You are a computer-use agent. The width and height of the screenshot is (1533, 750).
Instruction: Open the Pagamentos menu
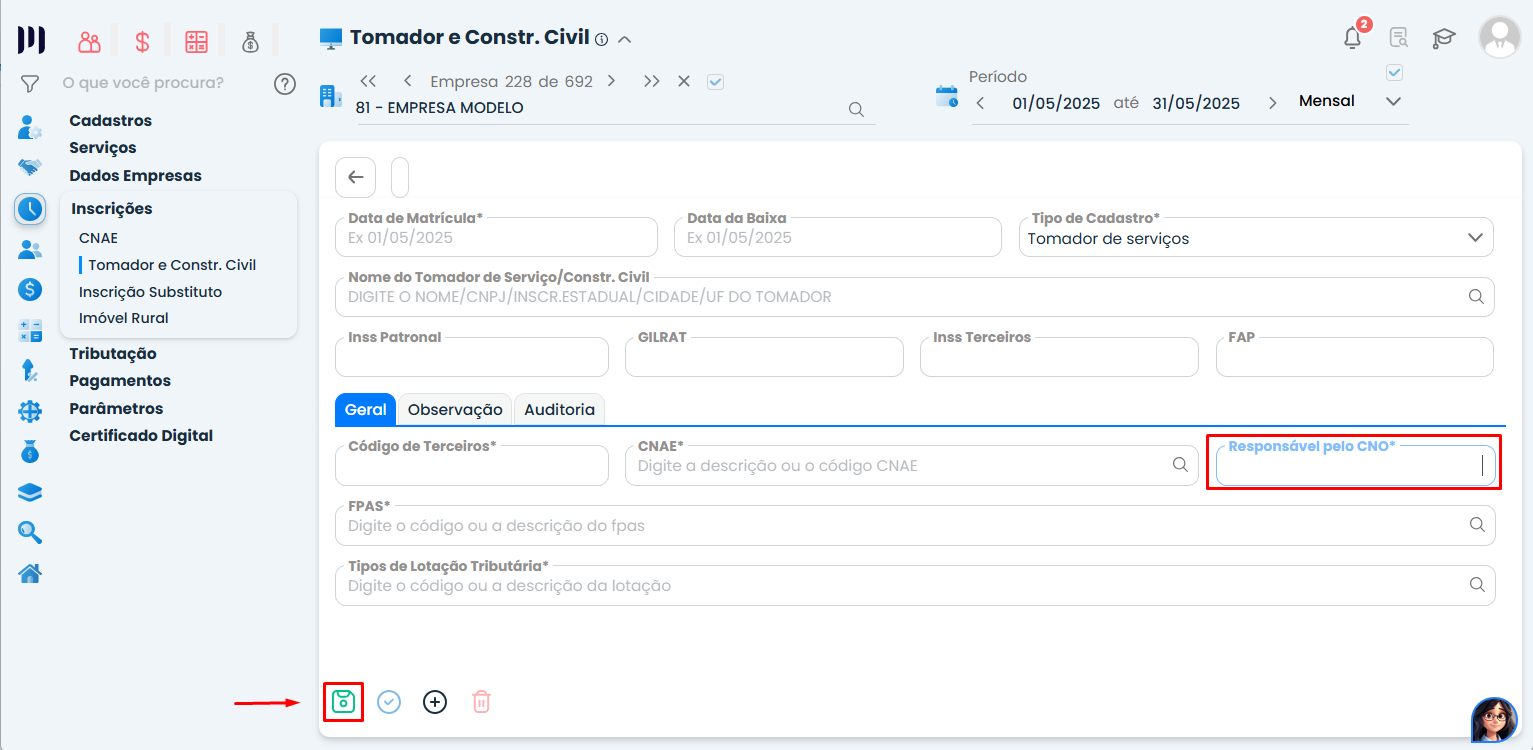(x=120, y=381)
